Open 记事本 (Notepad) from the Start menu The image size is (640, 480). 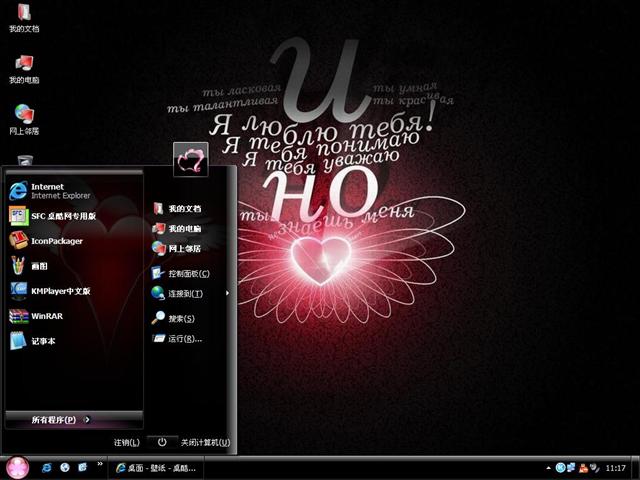click(74, 341)
